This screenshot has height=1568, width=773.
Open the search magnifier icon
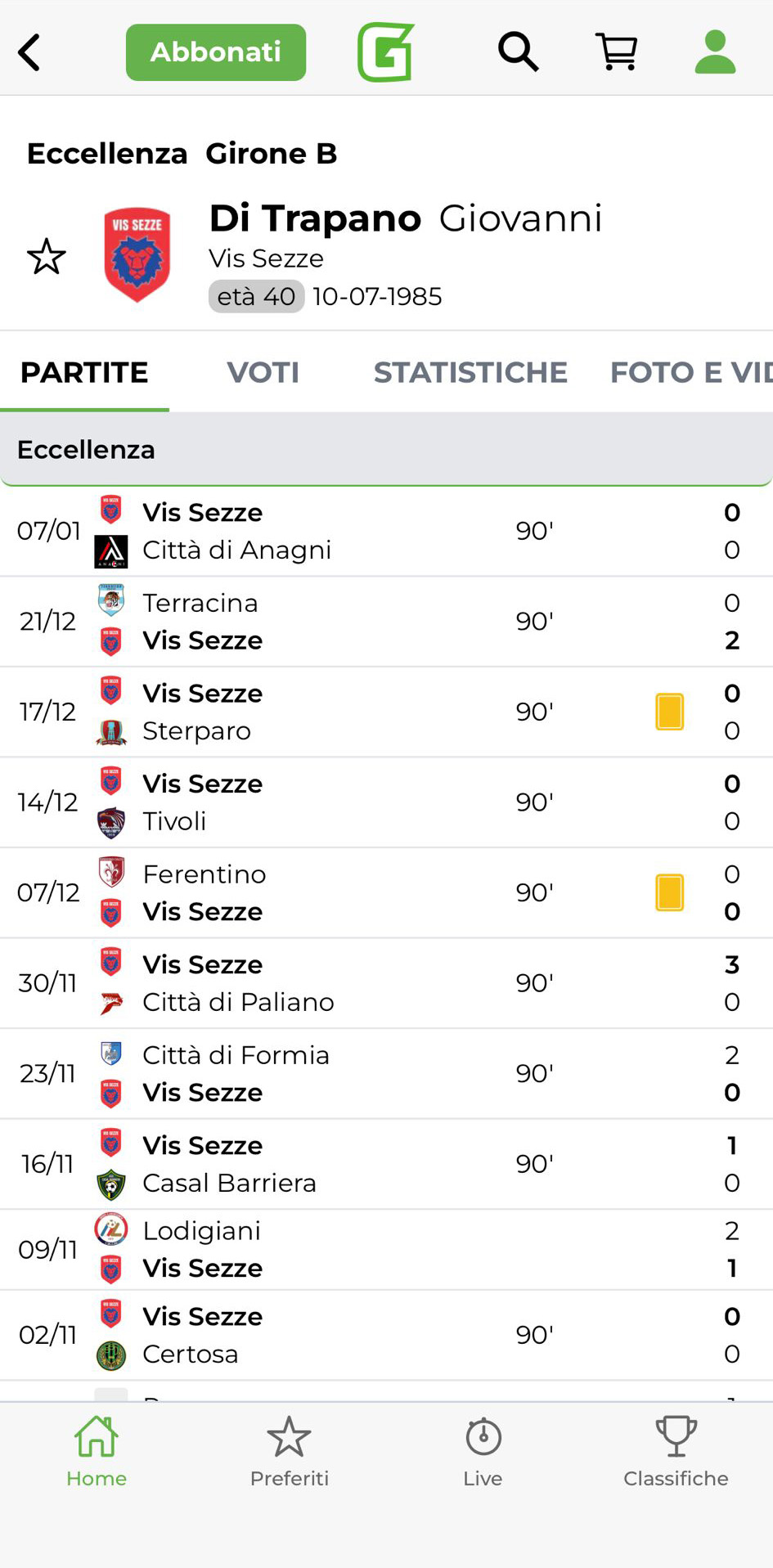coord(518,52)
